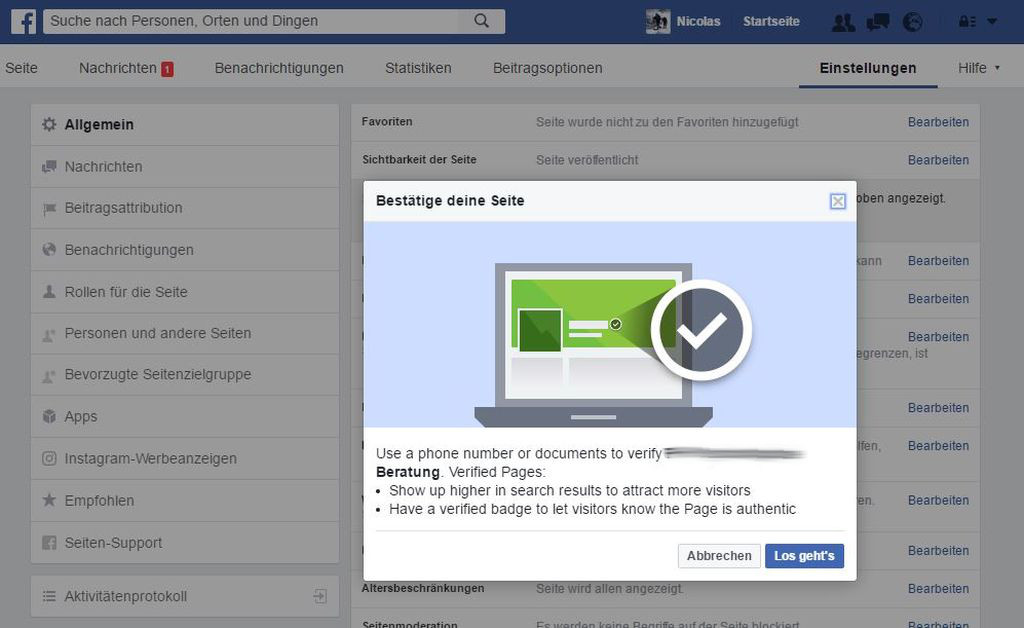Open the notifications globe icon
The width and height of the screenshot is (1024, 628).
[913, 21]
